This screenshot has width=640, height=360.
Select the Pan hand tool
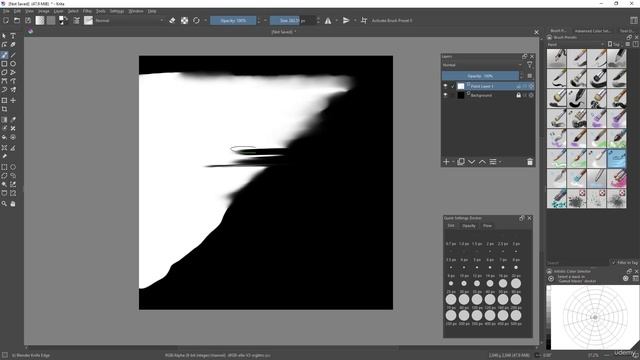[13, 203]
